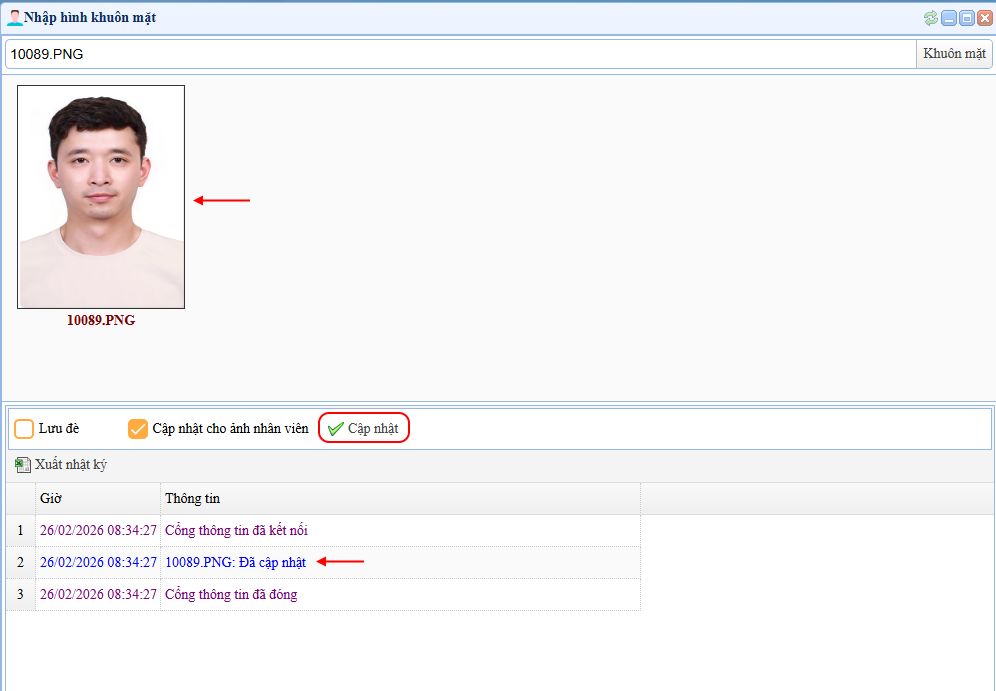
Task: Click the user icon beside the window title
Action: pos(14,17)
